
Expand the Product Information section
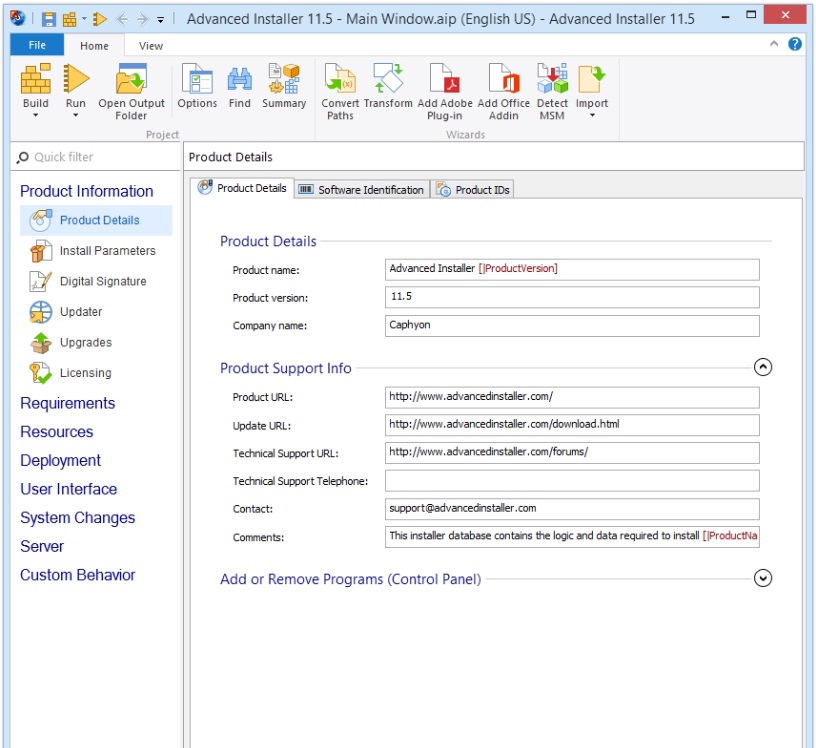(x=86, y=191)
